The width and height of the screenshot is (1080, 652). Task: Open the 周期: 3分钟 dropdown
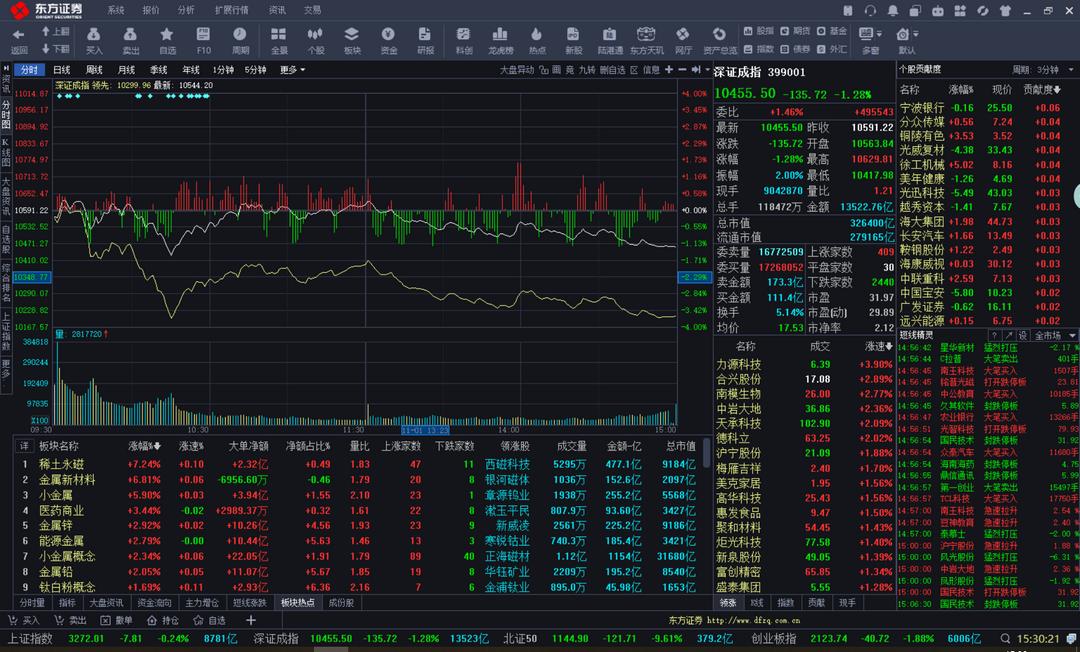click(x=1043, y=70)
